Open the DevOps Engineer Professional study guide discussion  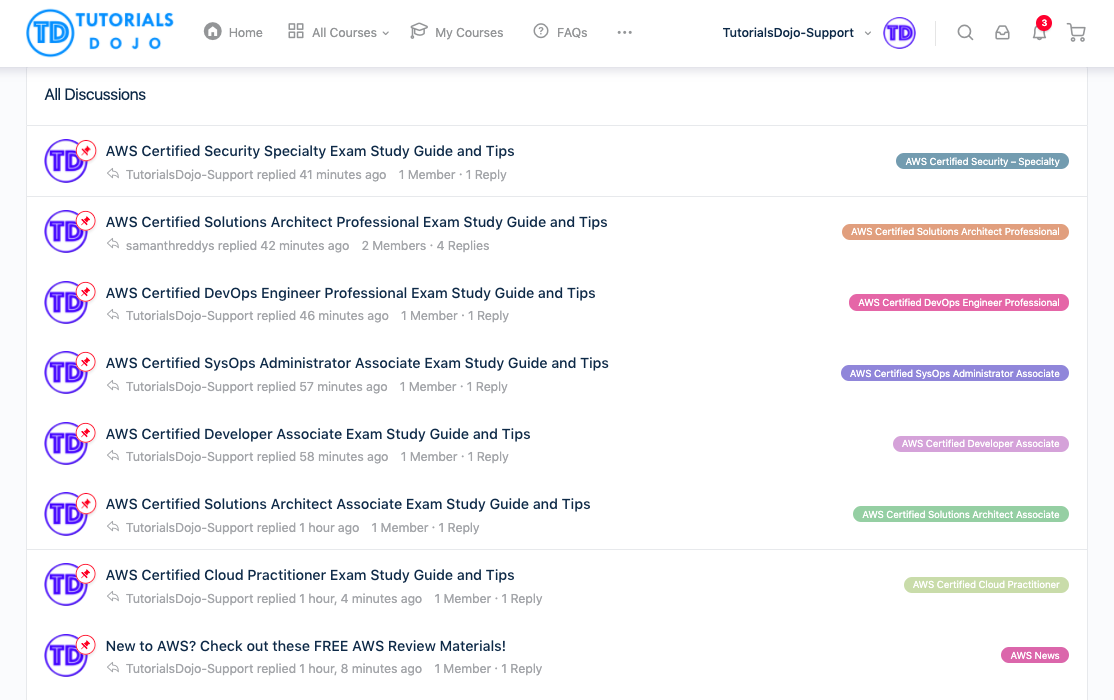click(350, 293)
